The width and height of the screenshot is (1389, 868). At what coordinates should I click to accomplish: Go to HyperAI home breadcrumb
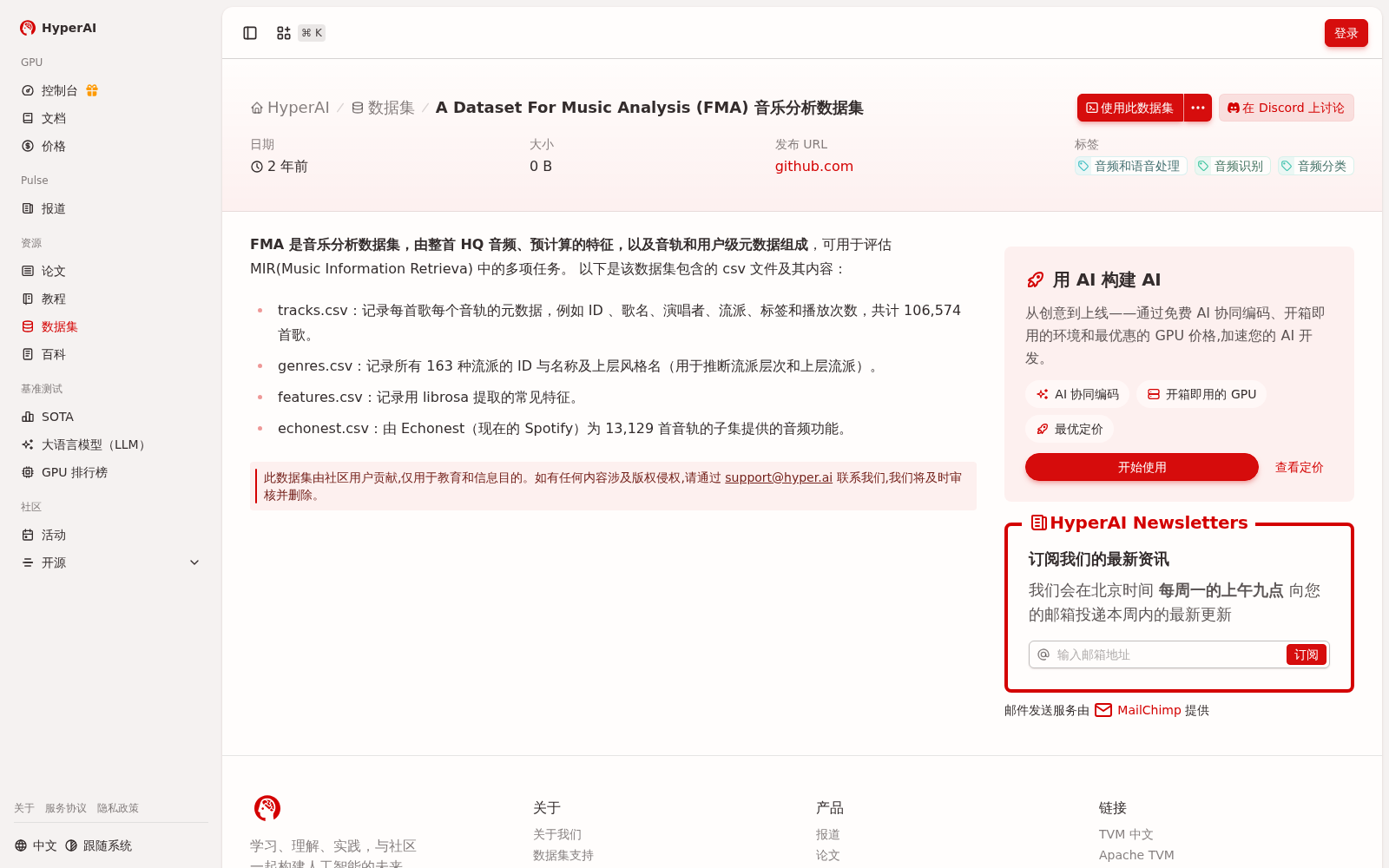coord(290,108)
